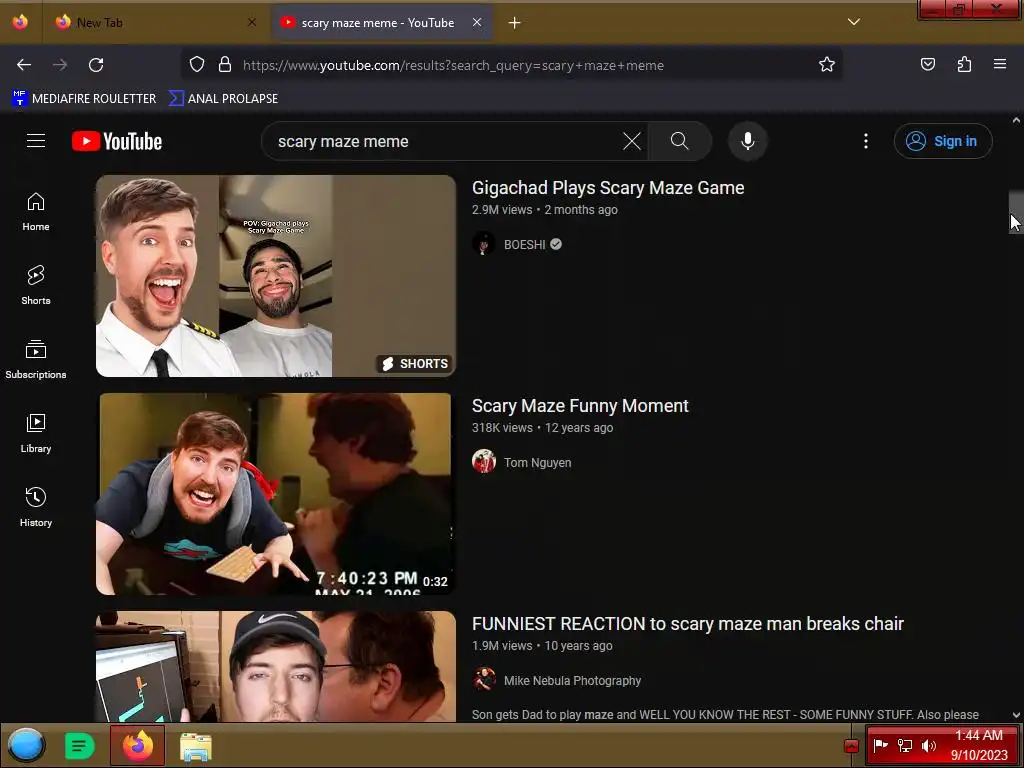Image resolution: width=1024 pixels, height=768 pixels.
Task: Switch to the New Tab tab
Action: pyautogui.click(x=155, y=23)
